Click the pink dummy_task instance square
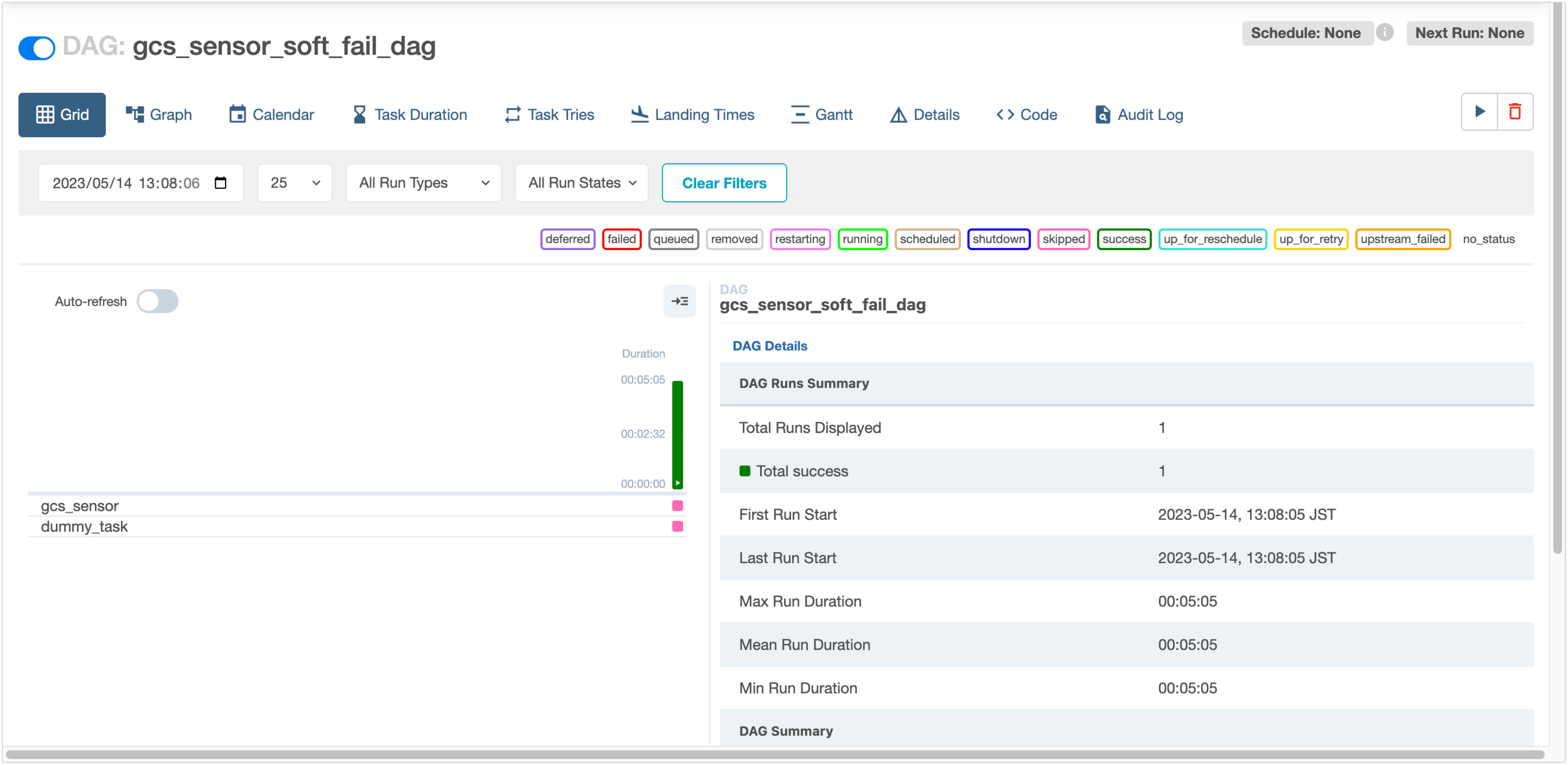 pyautogui.click(x=677, y=527)
